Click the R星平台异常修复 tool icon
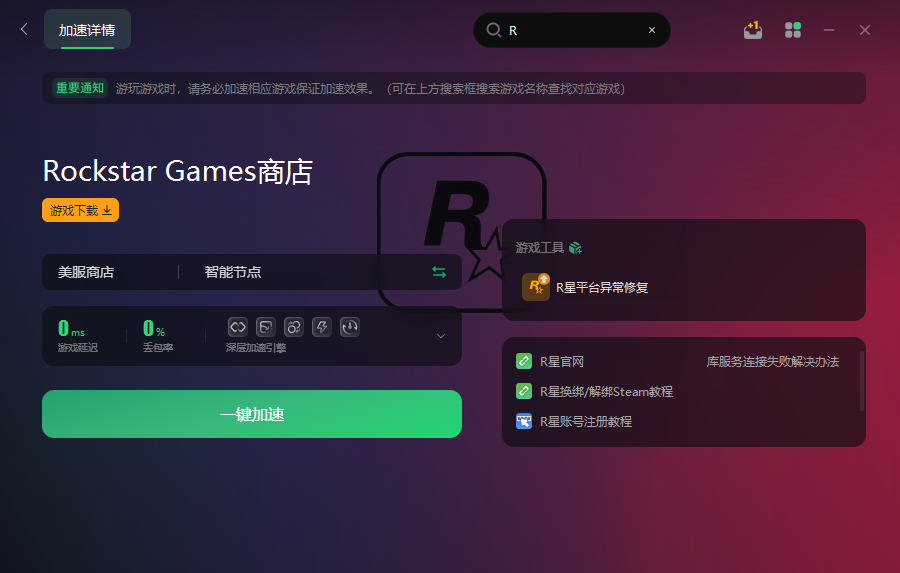This screenshot has width=900, height=573. 536,287
